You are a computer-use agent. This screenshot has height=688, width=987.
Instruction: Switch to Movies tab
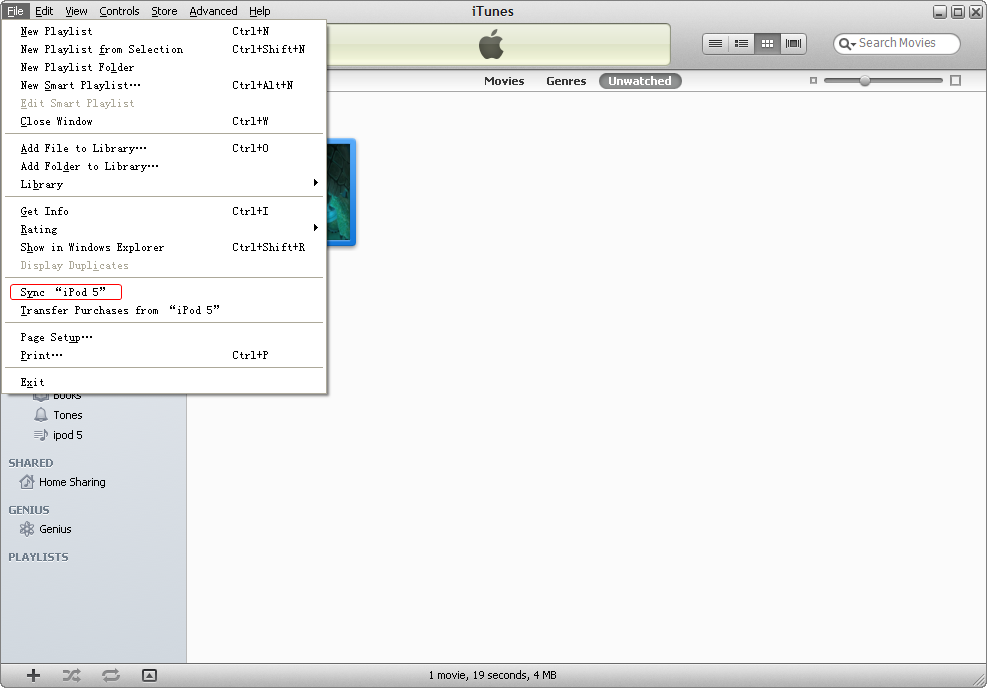click(x=504, y=81)
